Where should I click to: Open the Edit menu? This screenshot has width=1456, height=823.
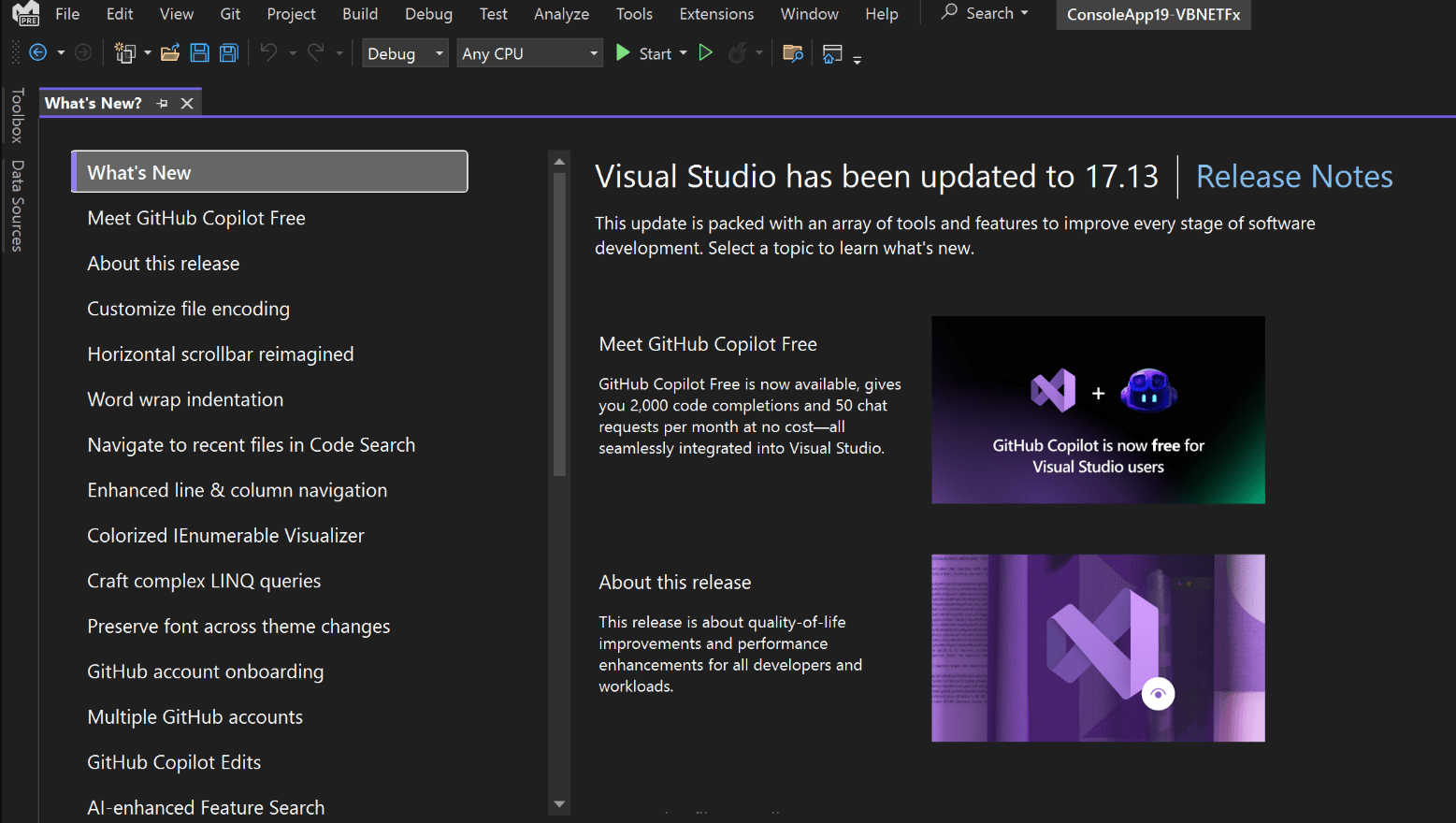tap(120, 14)
